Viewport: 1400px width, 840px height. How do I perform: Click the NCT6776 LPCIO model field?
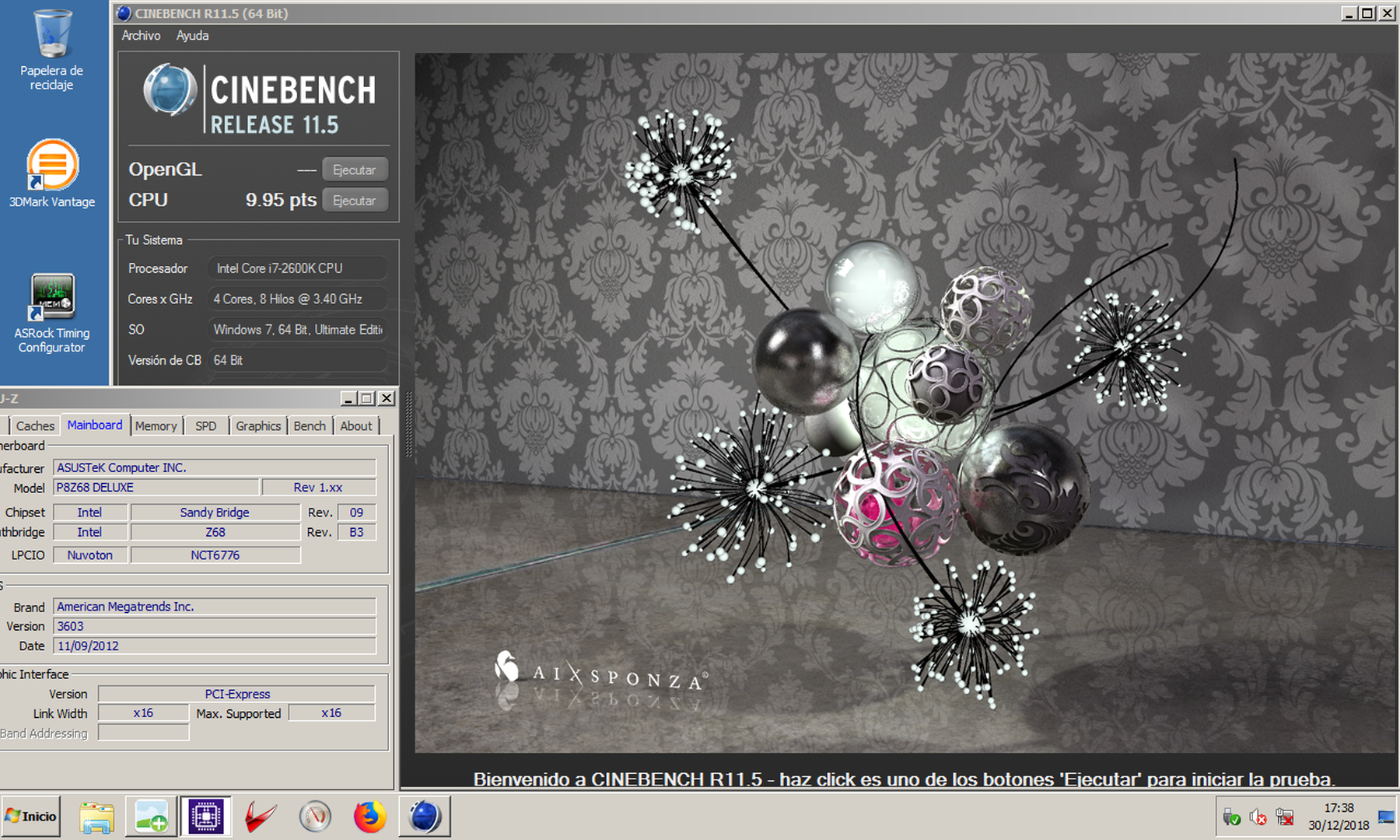coord(215,555)
